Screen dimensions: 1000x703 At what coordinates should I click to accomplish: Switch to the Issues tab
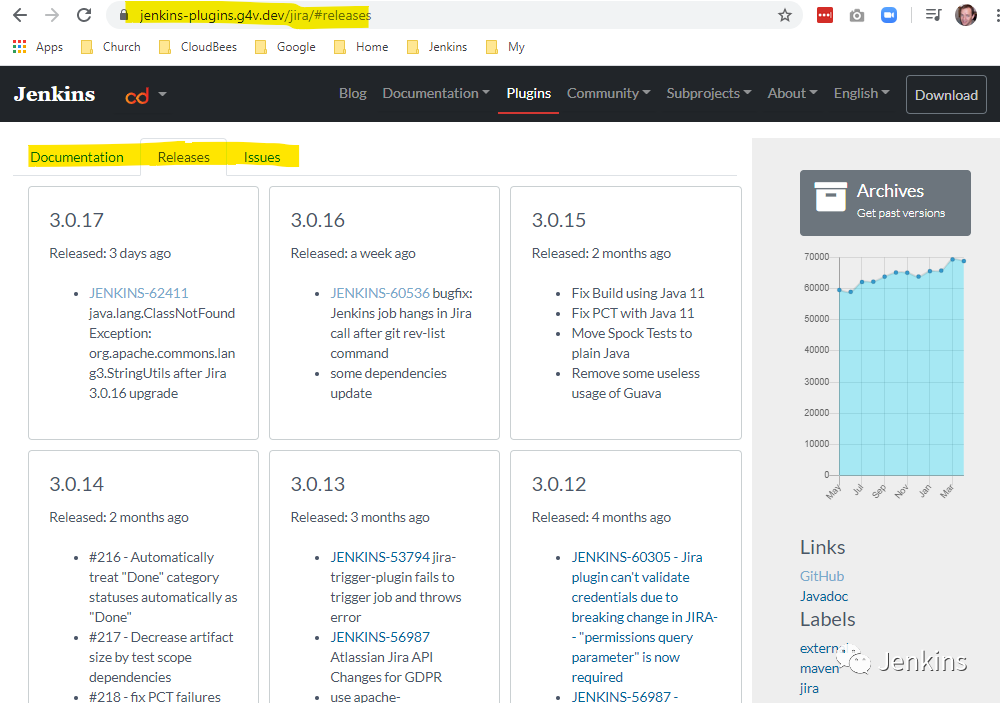pos(261,157)
